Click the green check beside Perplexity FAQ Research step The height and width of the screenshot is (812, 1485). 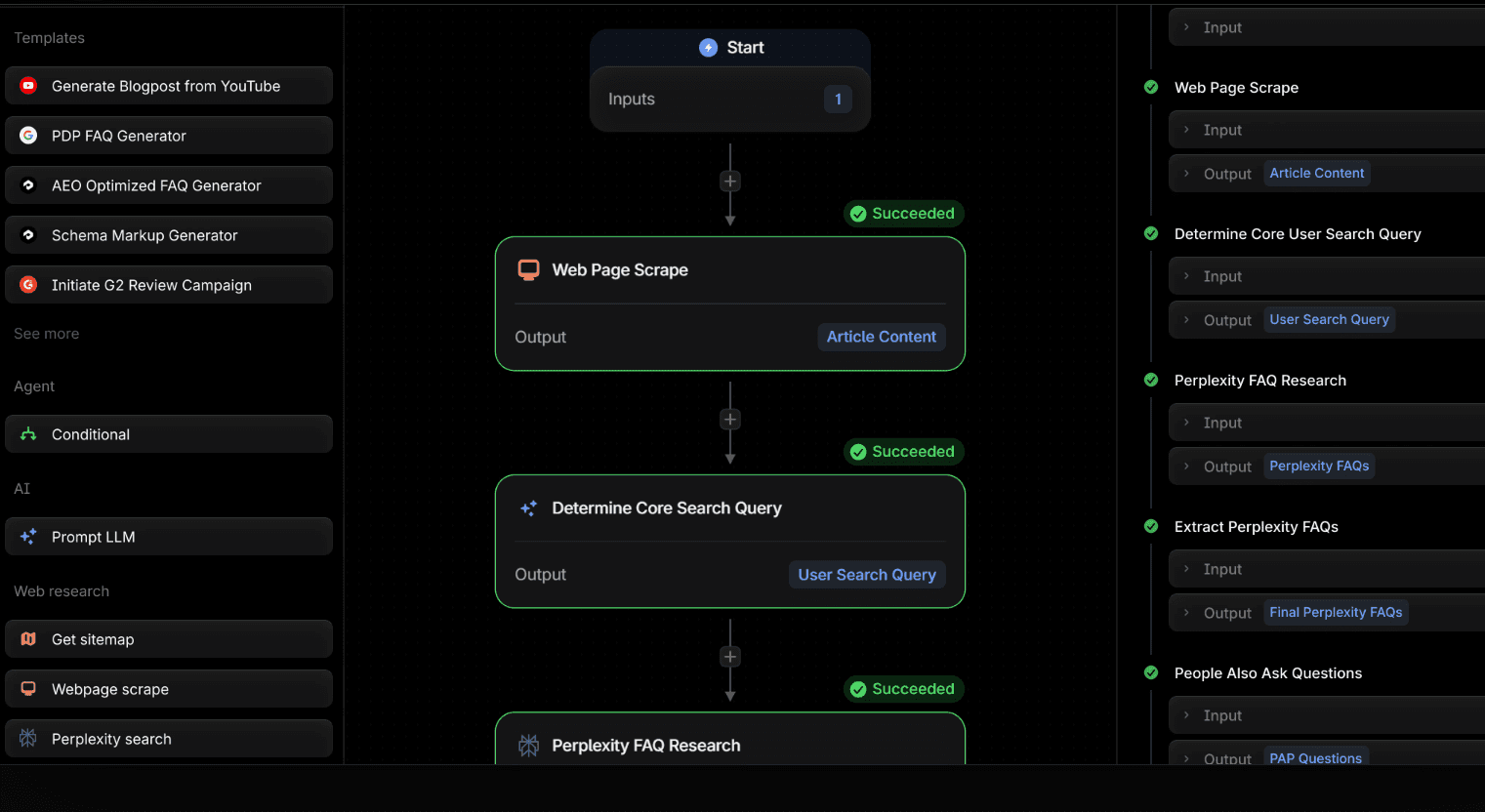click(x=1151, y=380)
